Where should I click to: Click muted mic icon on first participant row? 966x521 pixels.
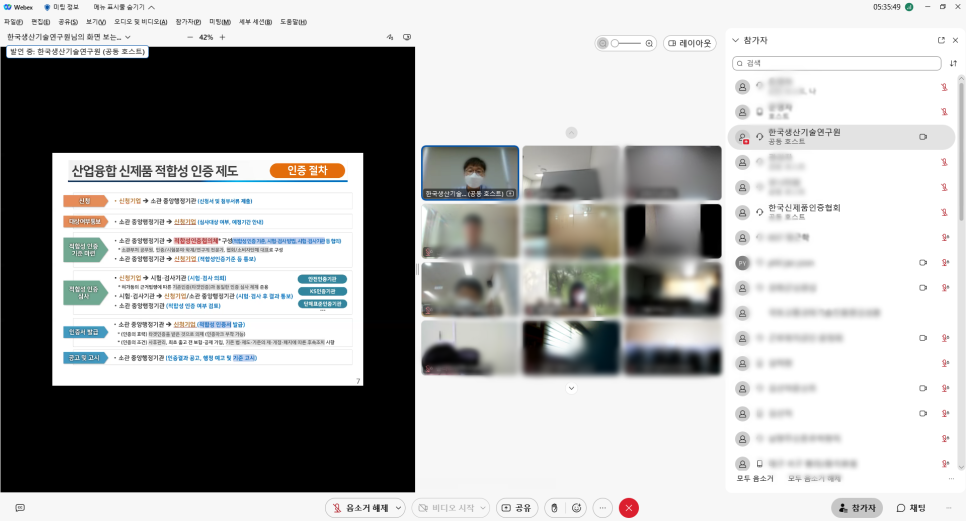pos(944,87)
